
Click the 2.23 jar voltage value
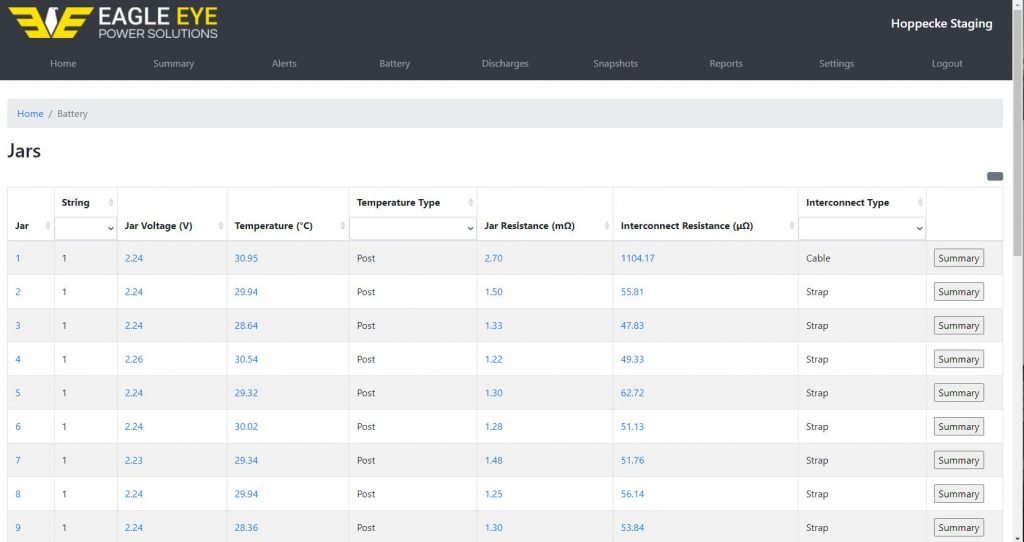coord(134,460)
